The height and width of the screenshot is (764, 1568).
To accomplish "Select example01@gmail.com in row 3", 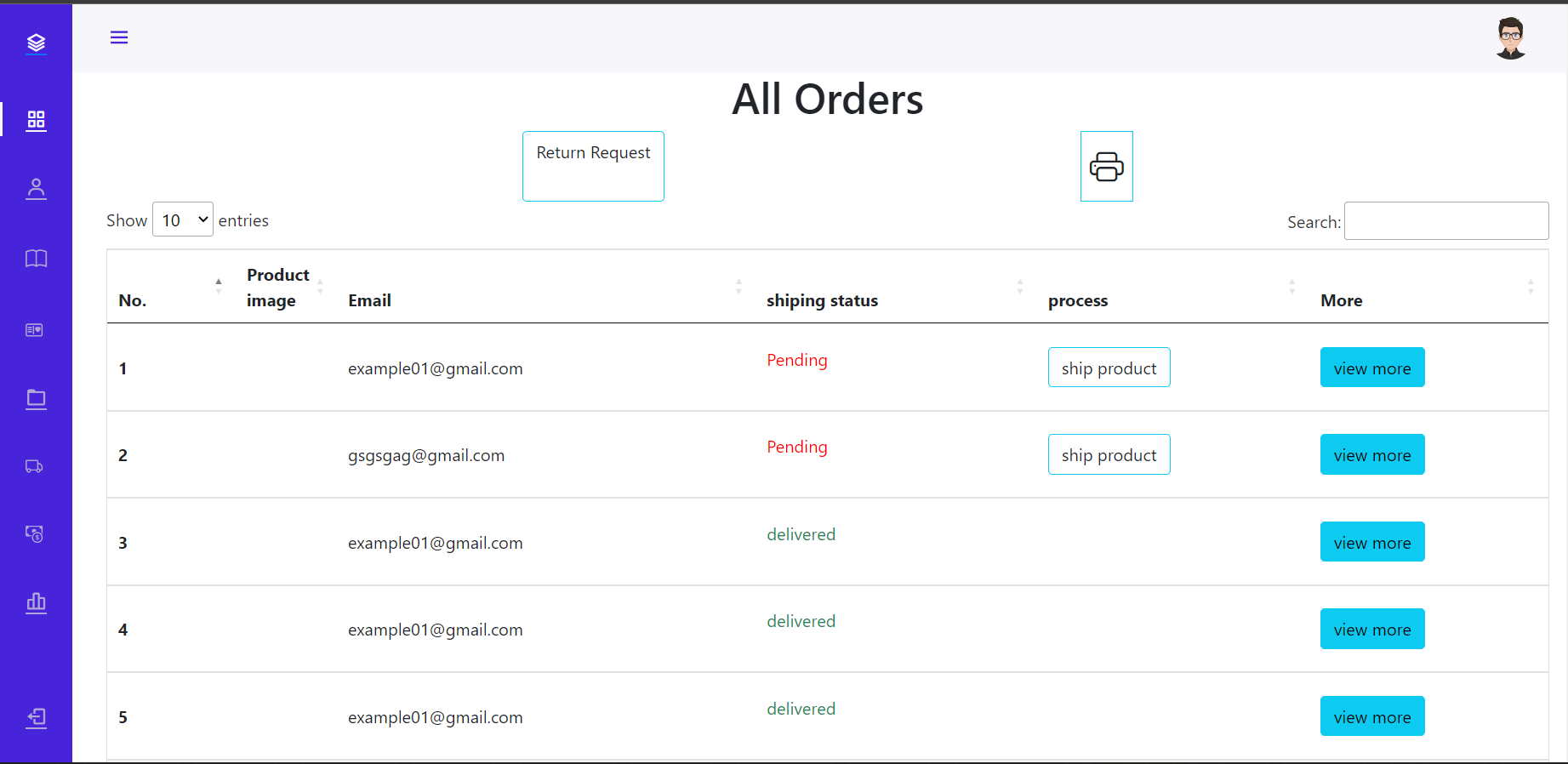I will click(x=436, y=543).
